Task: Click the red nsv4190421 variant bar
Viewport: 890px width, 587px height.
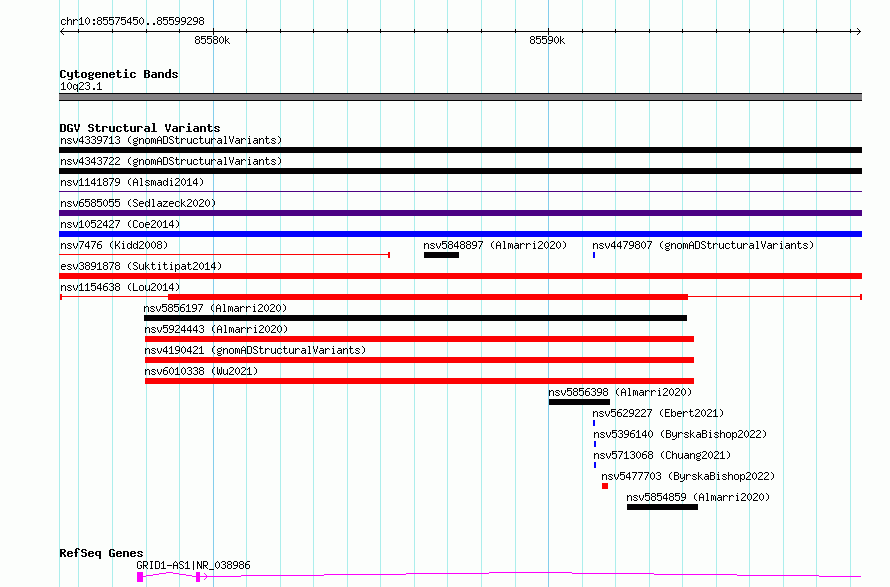Action: (419, 360)
